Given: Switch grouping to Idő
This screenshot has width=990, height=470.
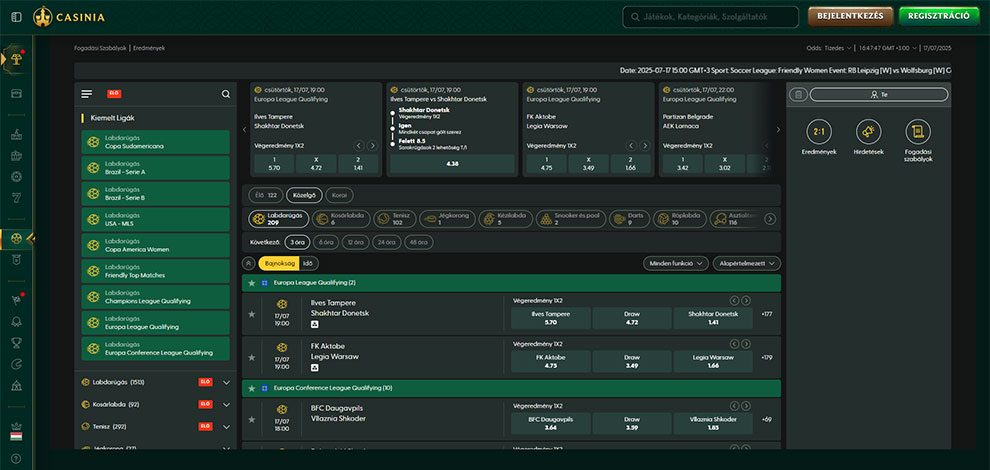Looking at the screenshot, I should click(x=308, y=263).
